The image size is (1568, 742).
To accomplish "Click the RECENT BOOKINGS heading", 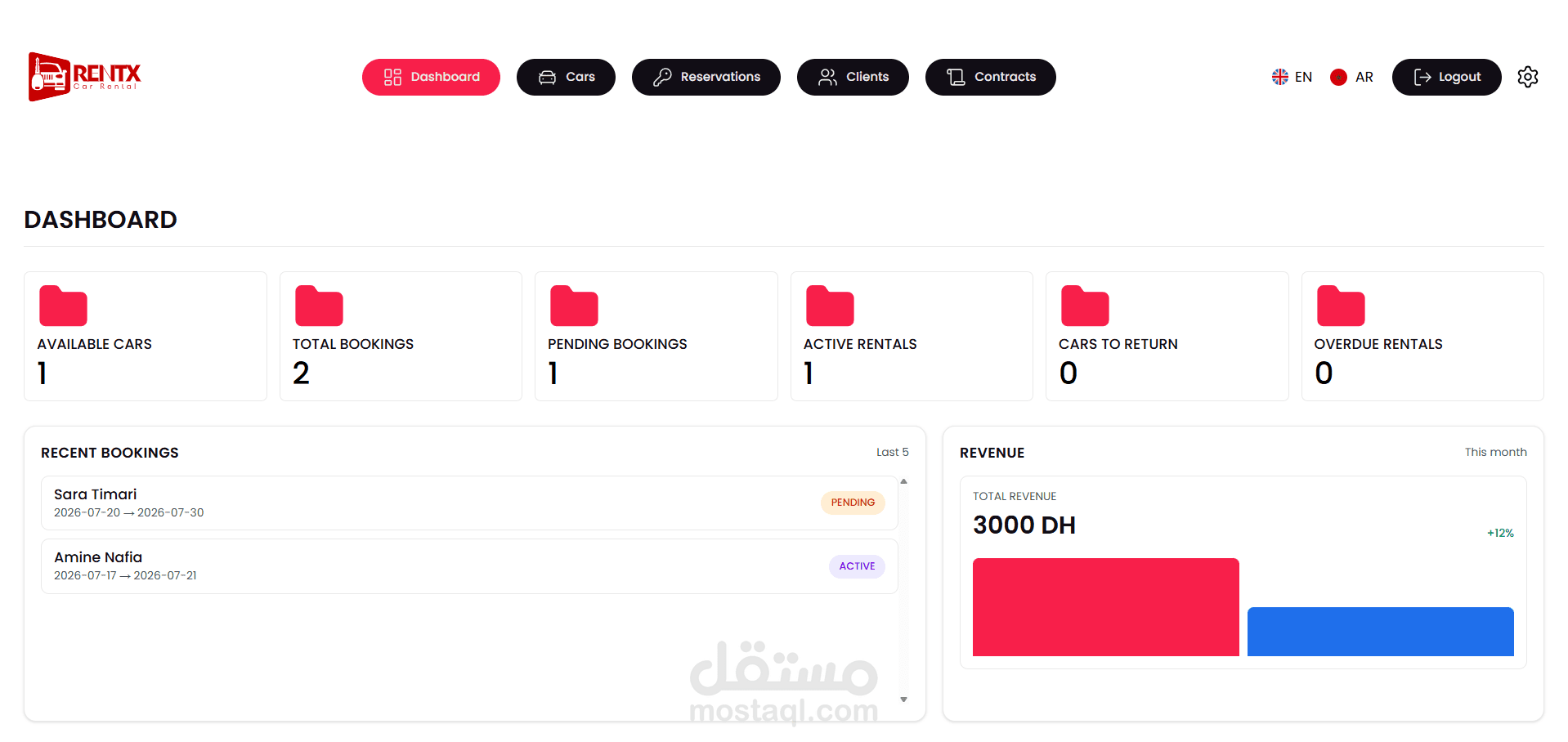I will (110, 453).
